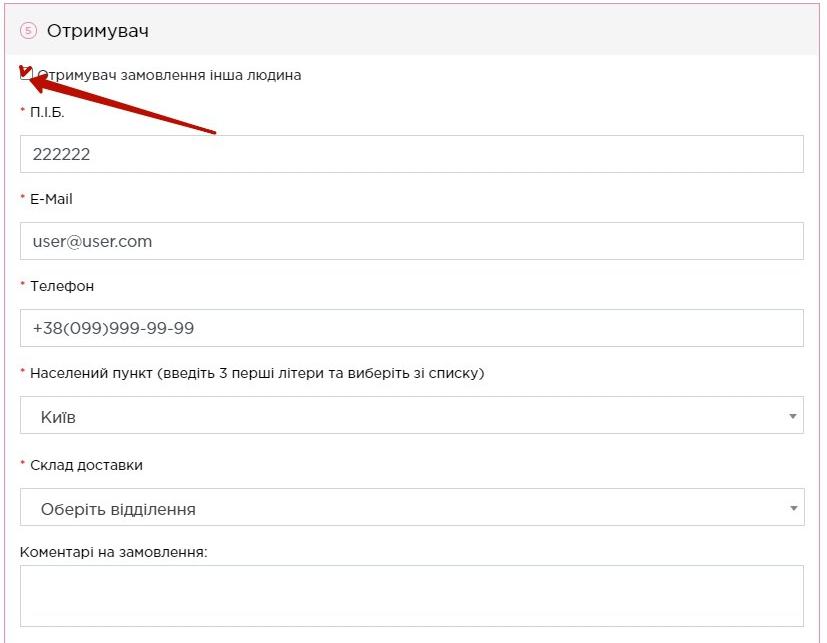The width and height of the screenshot is (827, 643).
Task: Click the Телефон input with +38(099)999-99-99
Action: 411,328
